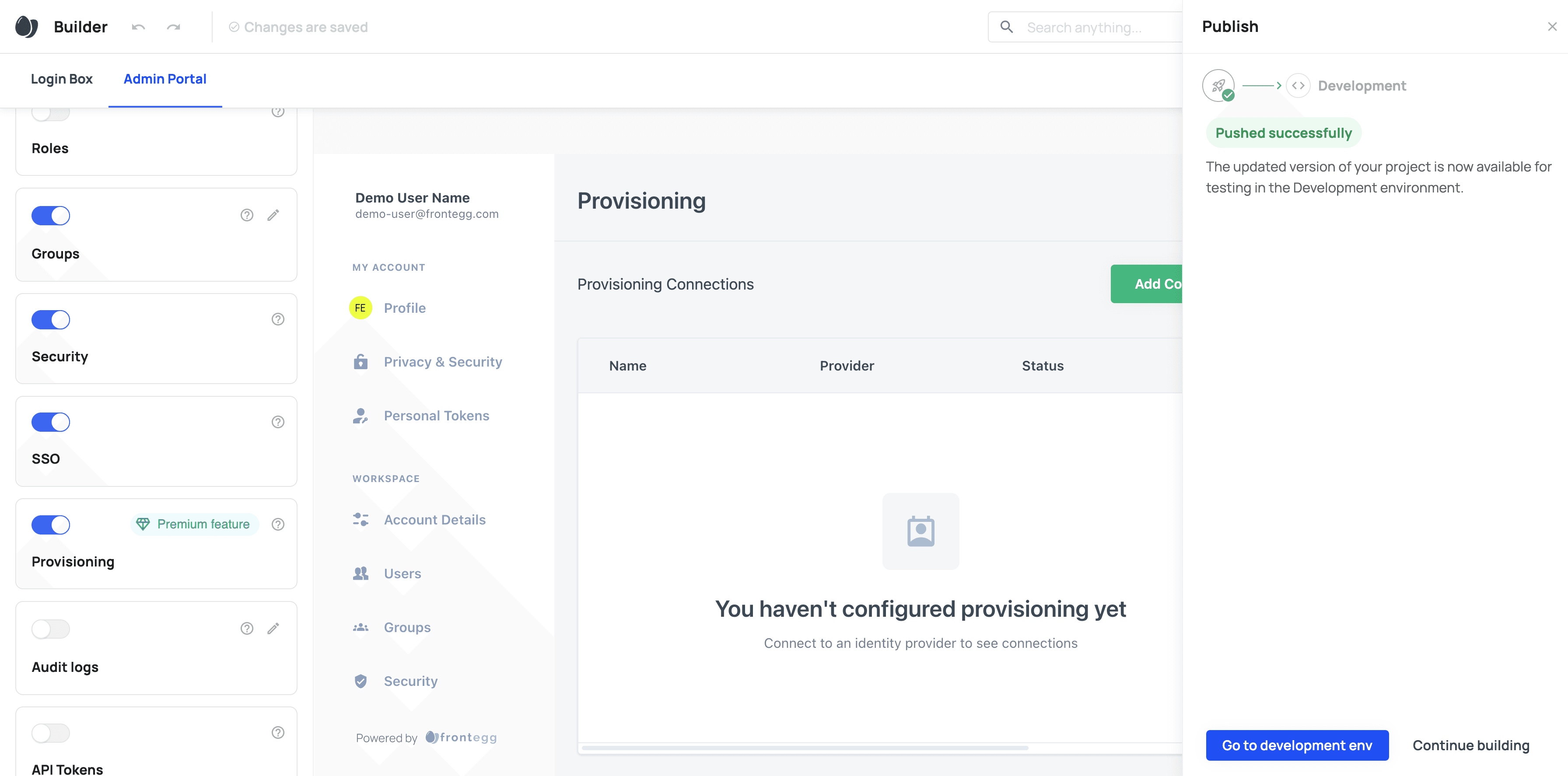Click Continue building
This screenshot has height=776, width=1568.
1470,745
